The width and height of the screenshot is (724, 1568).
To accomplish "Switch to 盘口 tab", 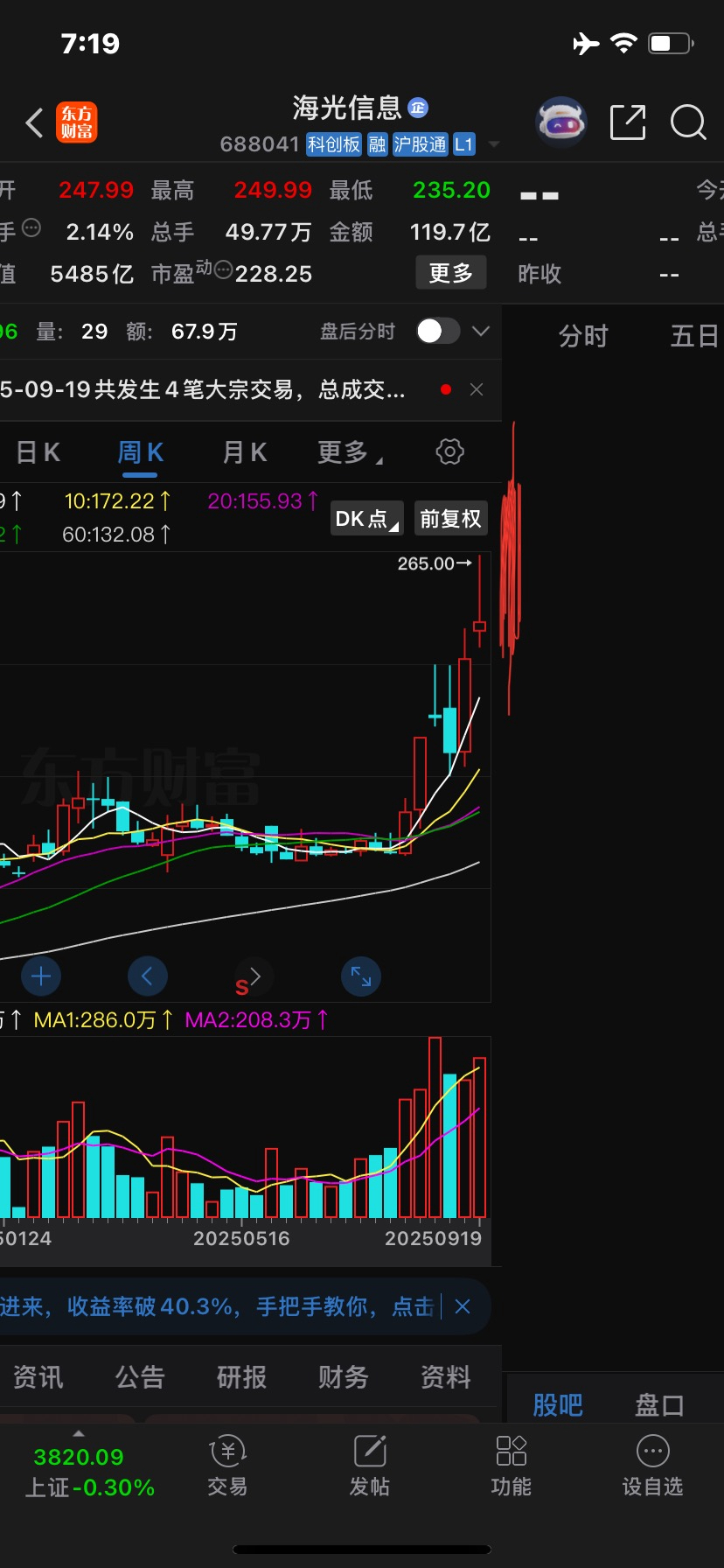I will click(x=659, y=1405).
